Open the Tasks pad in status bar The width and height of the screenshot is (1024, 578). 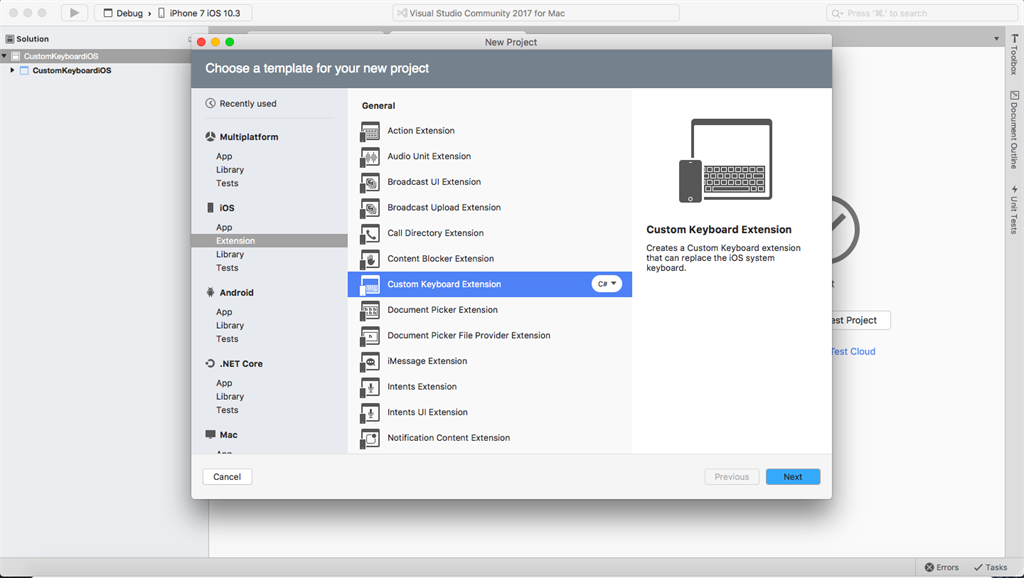pyautogui.click(x=990, y=568)
